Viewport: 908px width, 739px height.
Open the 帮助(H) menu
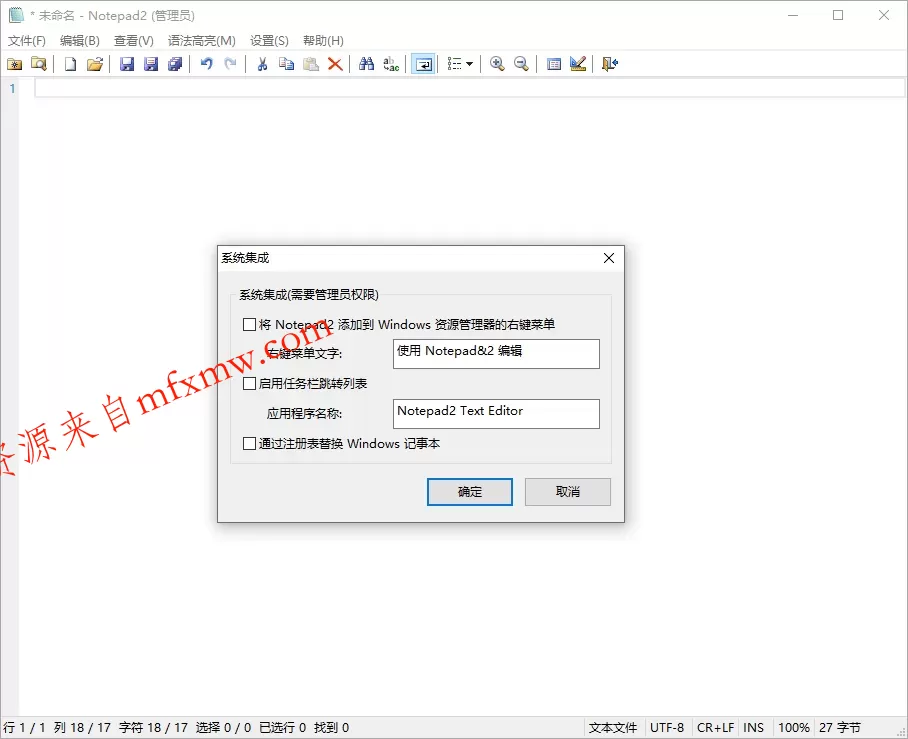[x=323, y=41]
